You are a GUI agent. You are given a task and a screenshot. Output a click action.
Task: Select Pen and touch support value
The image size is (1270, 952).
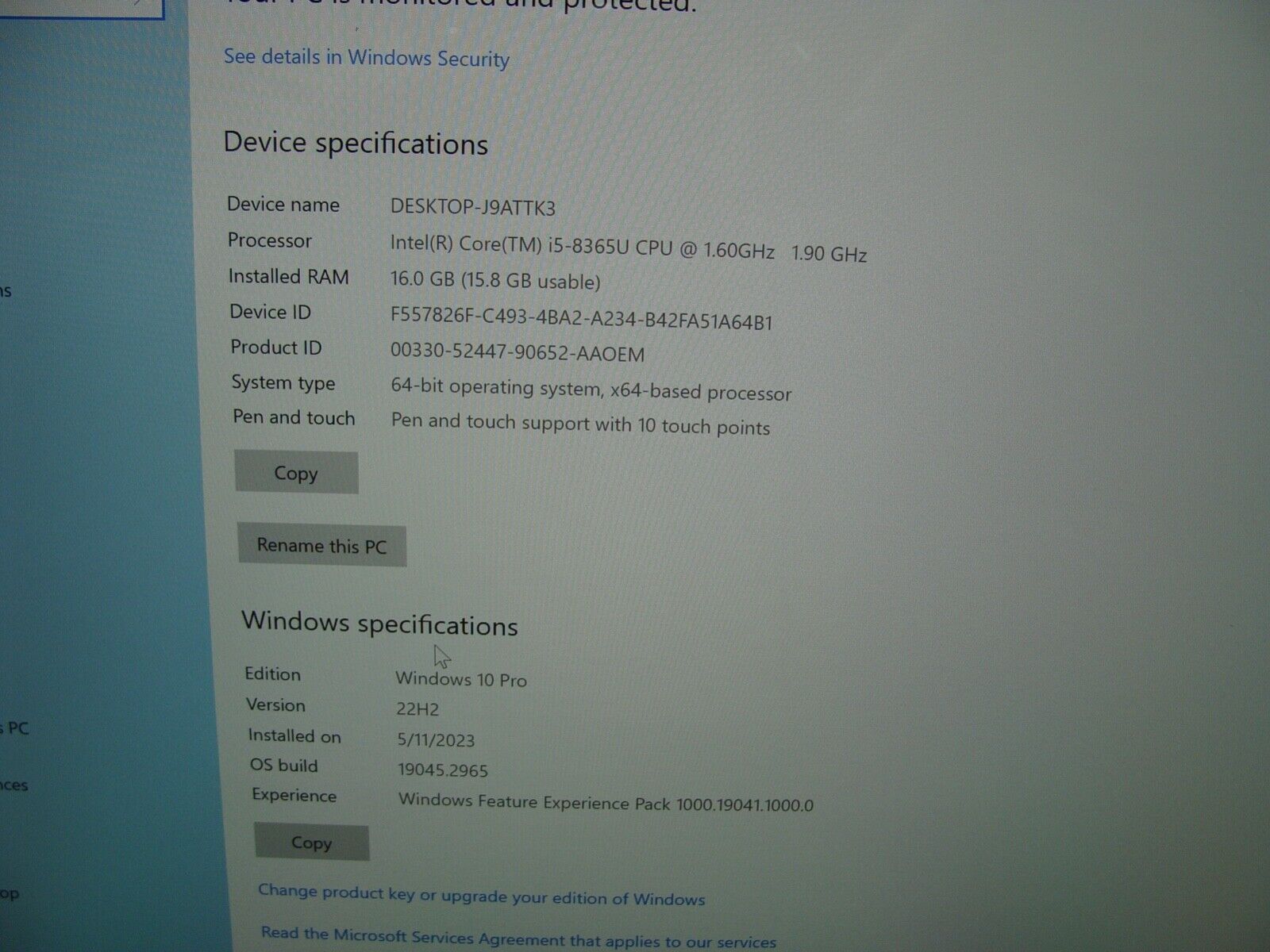(x=580, y=424)
